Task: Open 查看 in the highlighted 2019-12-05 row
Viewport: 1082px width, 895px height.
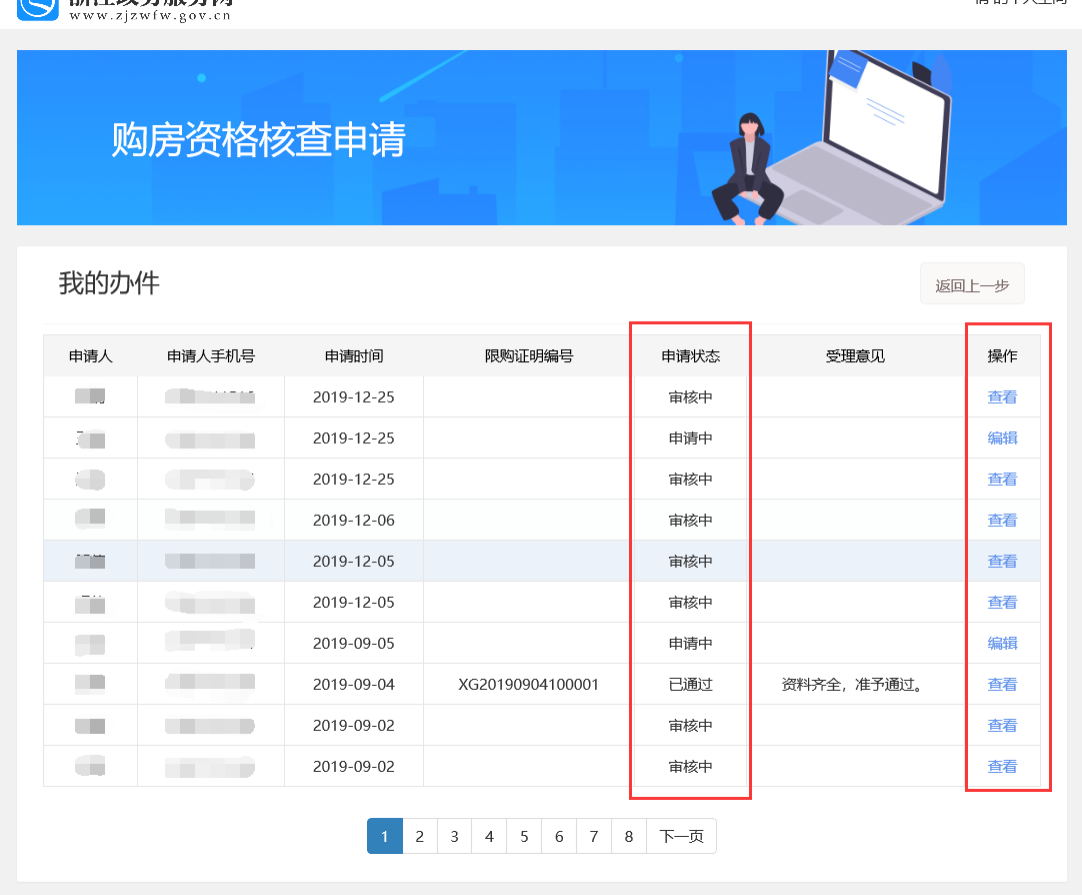Action: tap(1002, 561)
